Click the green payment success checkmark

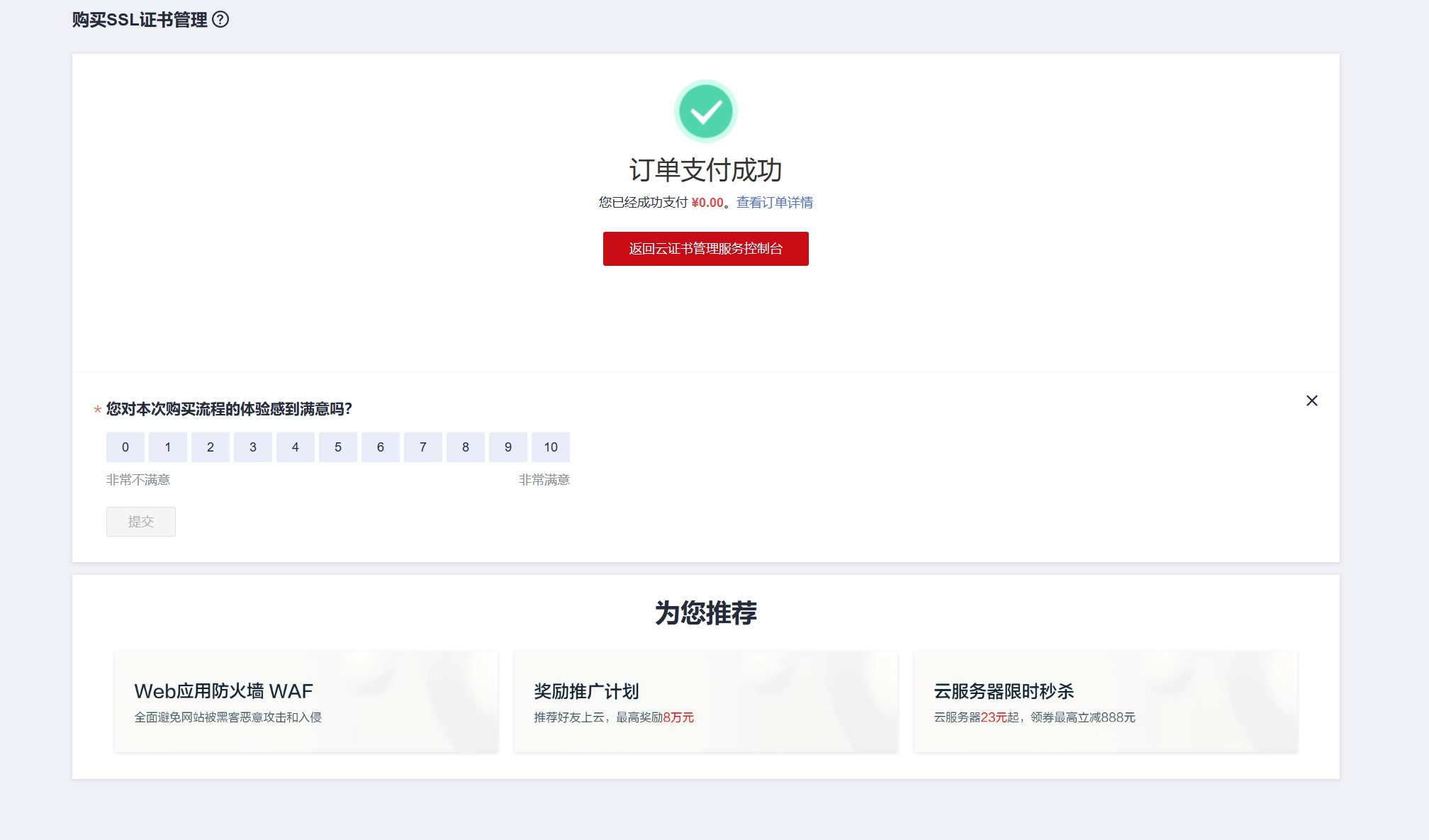click(x=705, y=111)
